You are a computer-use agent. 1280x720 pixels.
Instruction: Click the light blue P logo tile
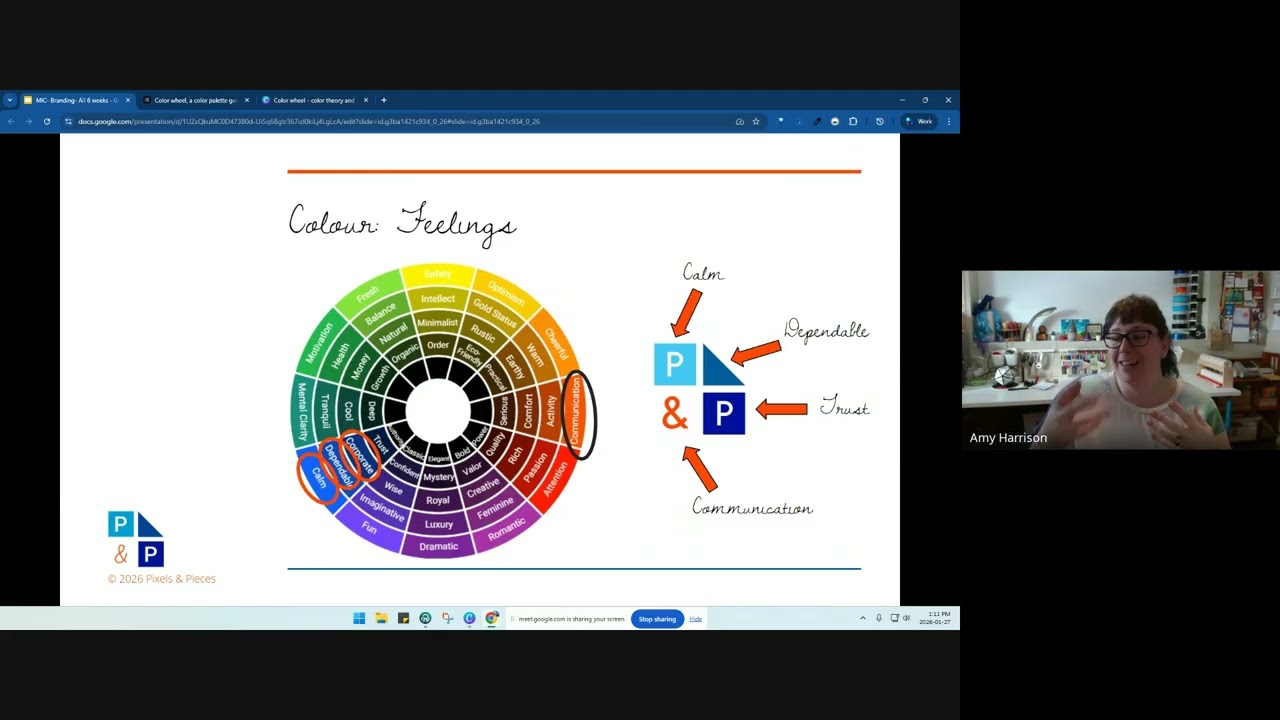point(674,364)
